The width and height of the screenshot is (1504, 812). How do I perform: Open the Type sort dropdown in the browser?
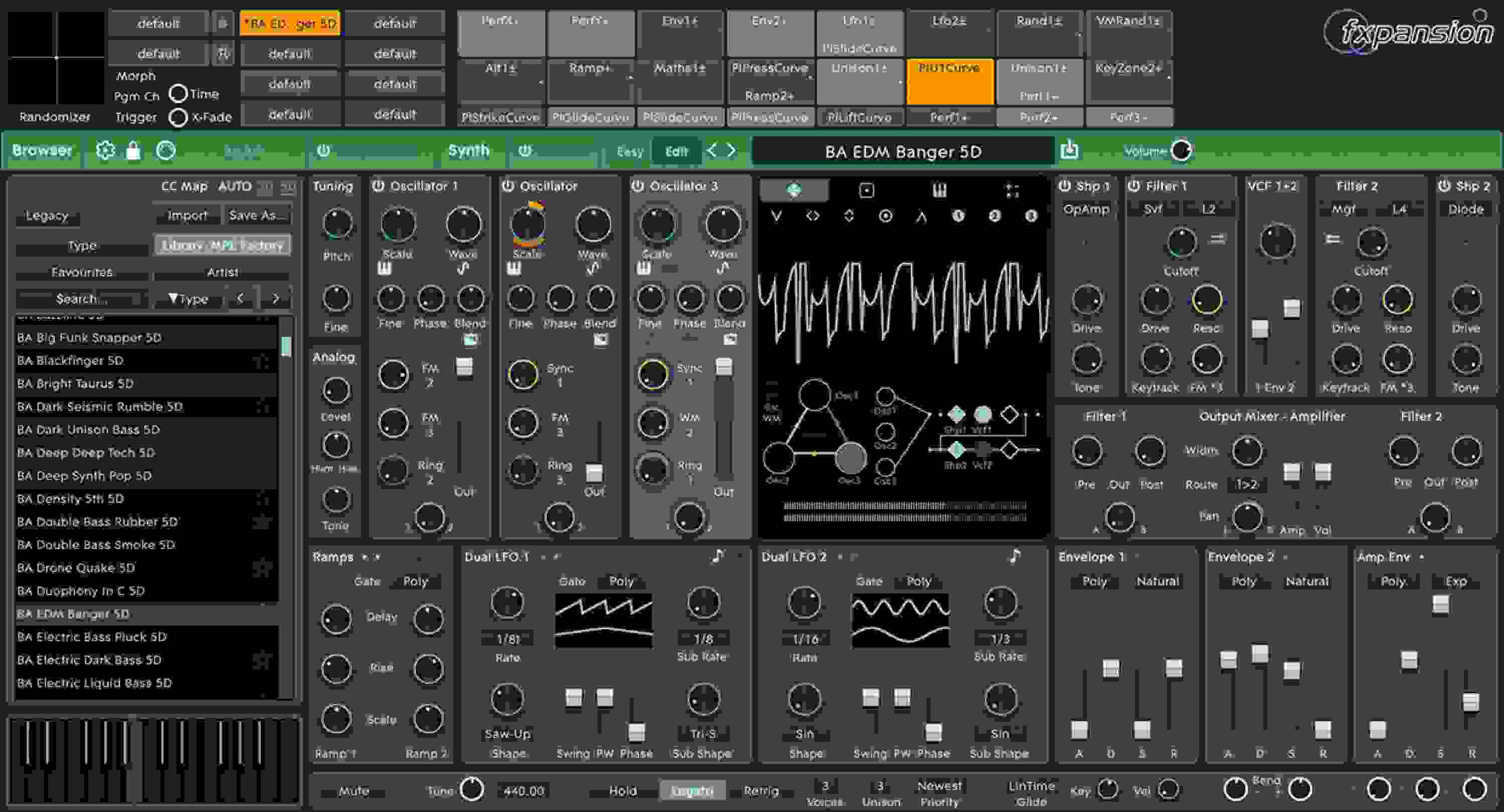tap(188, 299)
